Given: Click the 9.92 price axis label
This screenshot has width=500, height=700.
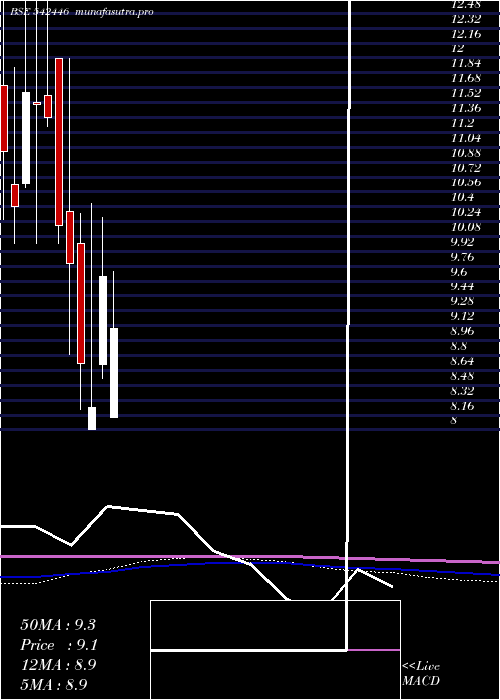Looking at the screenshot, I should [463, 242].
